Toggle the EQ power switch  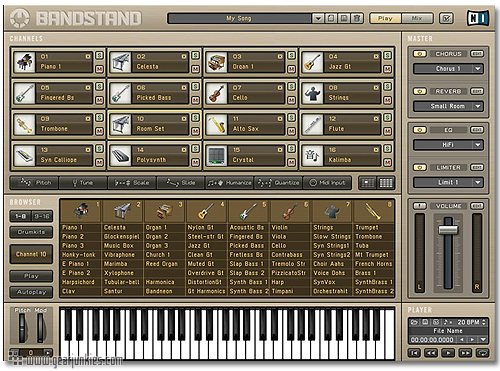[420, 130]
